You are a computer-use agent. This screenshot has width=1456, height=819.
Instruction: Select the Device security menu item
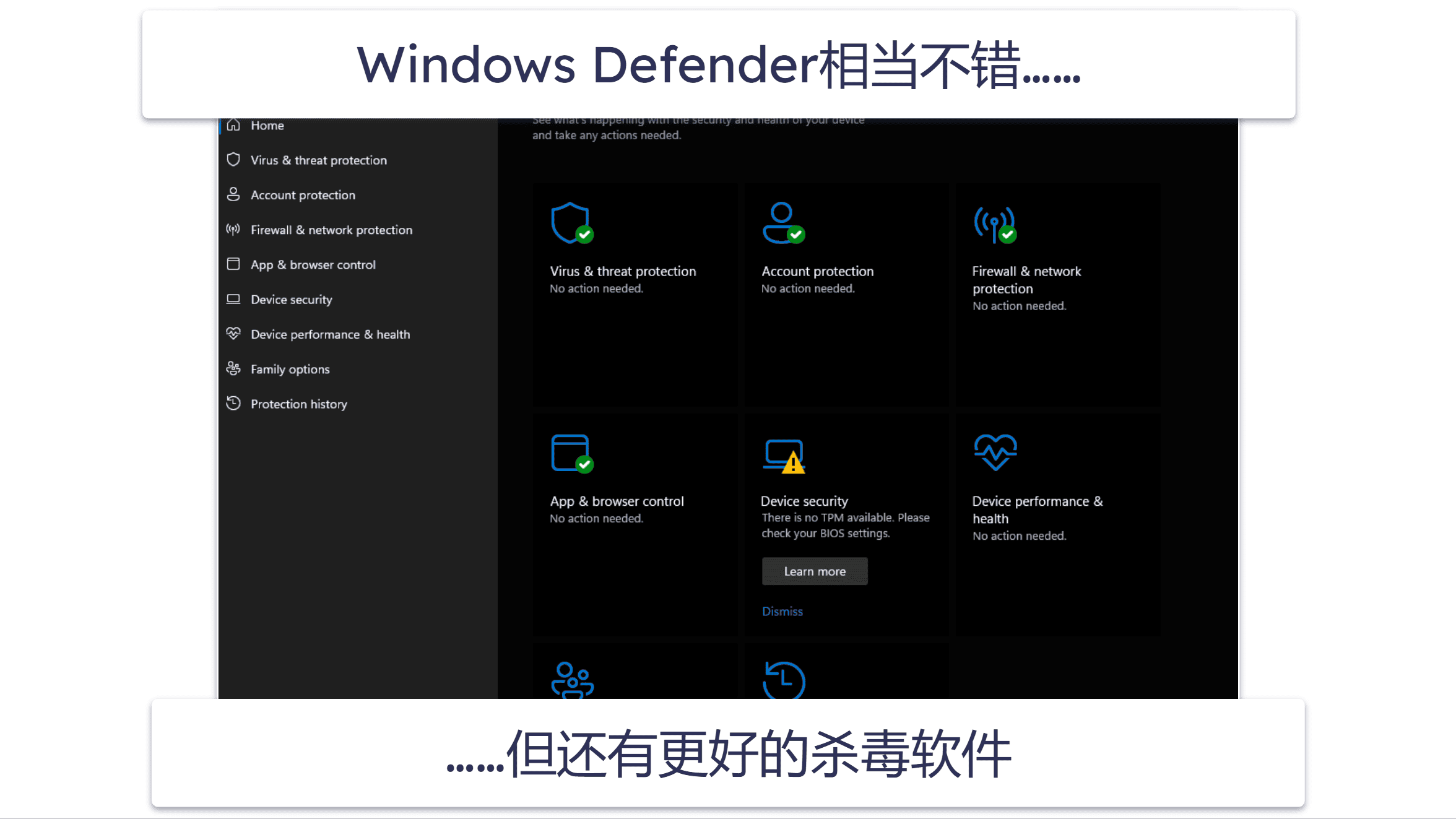click(x=291, y=299)
